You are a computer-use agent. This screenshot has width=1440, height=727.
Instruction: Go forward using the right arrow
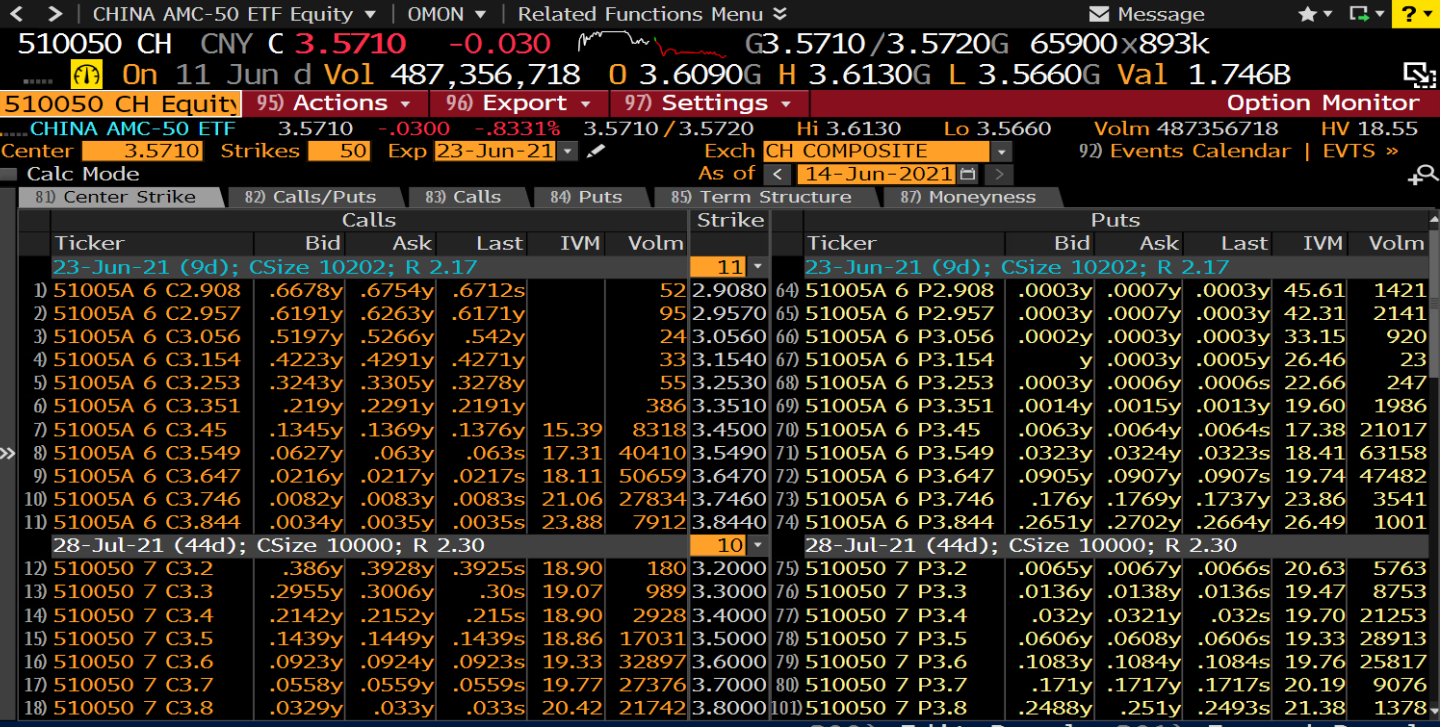[54, 14]
